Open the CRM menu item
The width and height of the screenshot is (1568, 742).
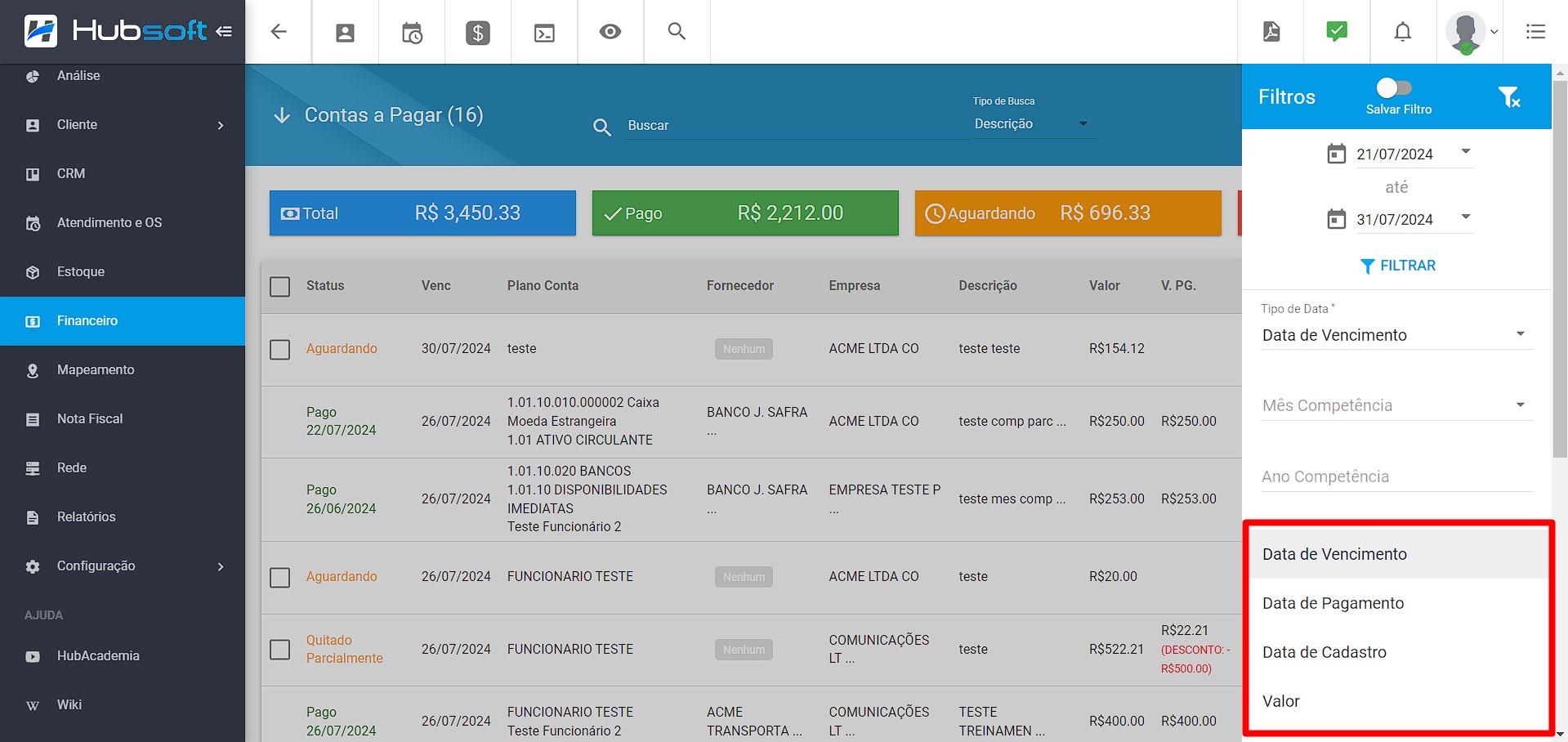click(123, 174)
